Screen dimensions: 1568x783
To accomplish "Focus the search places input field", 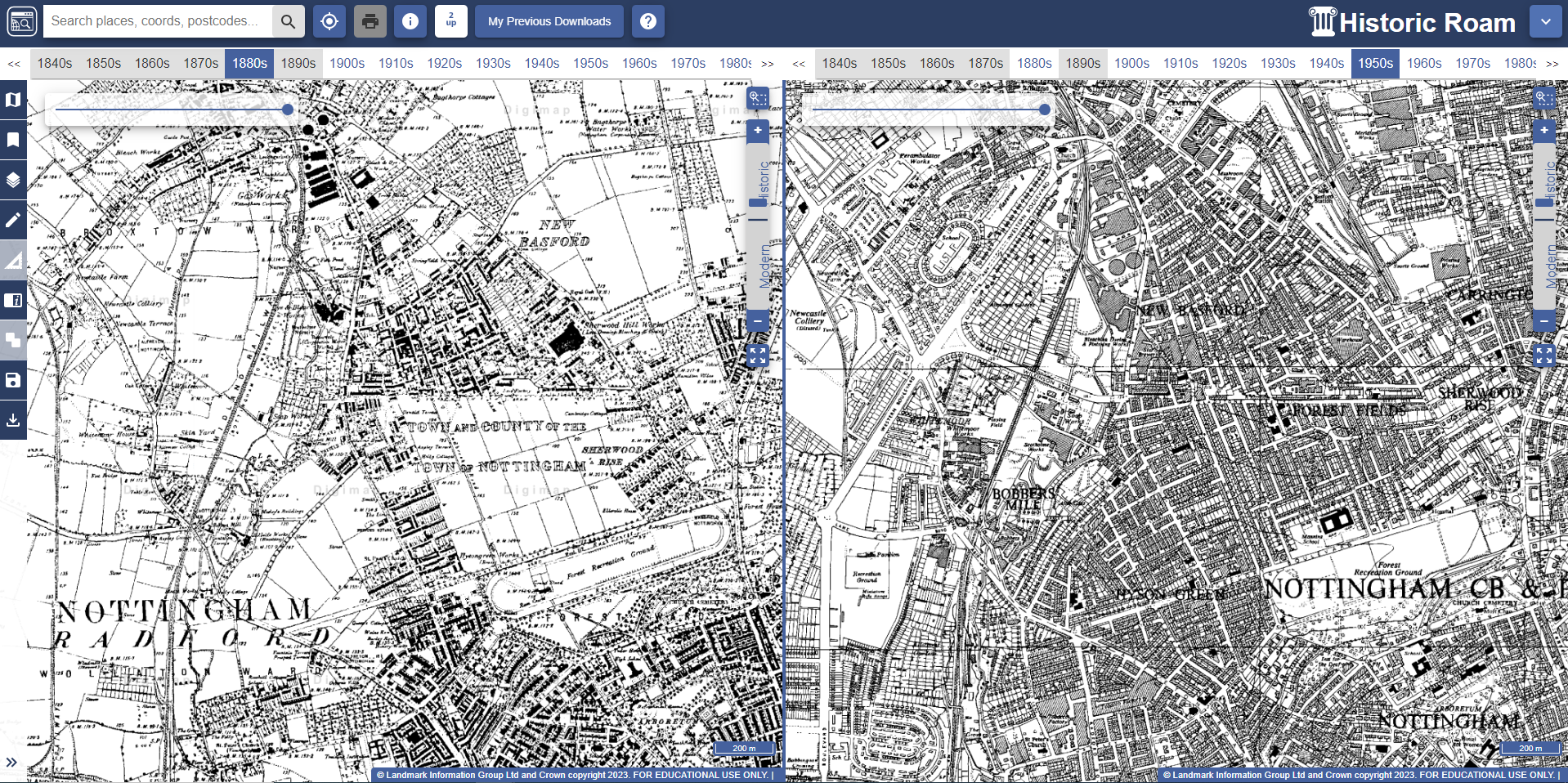I will (157, 21).
